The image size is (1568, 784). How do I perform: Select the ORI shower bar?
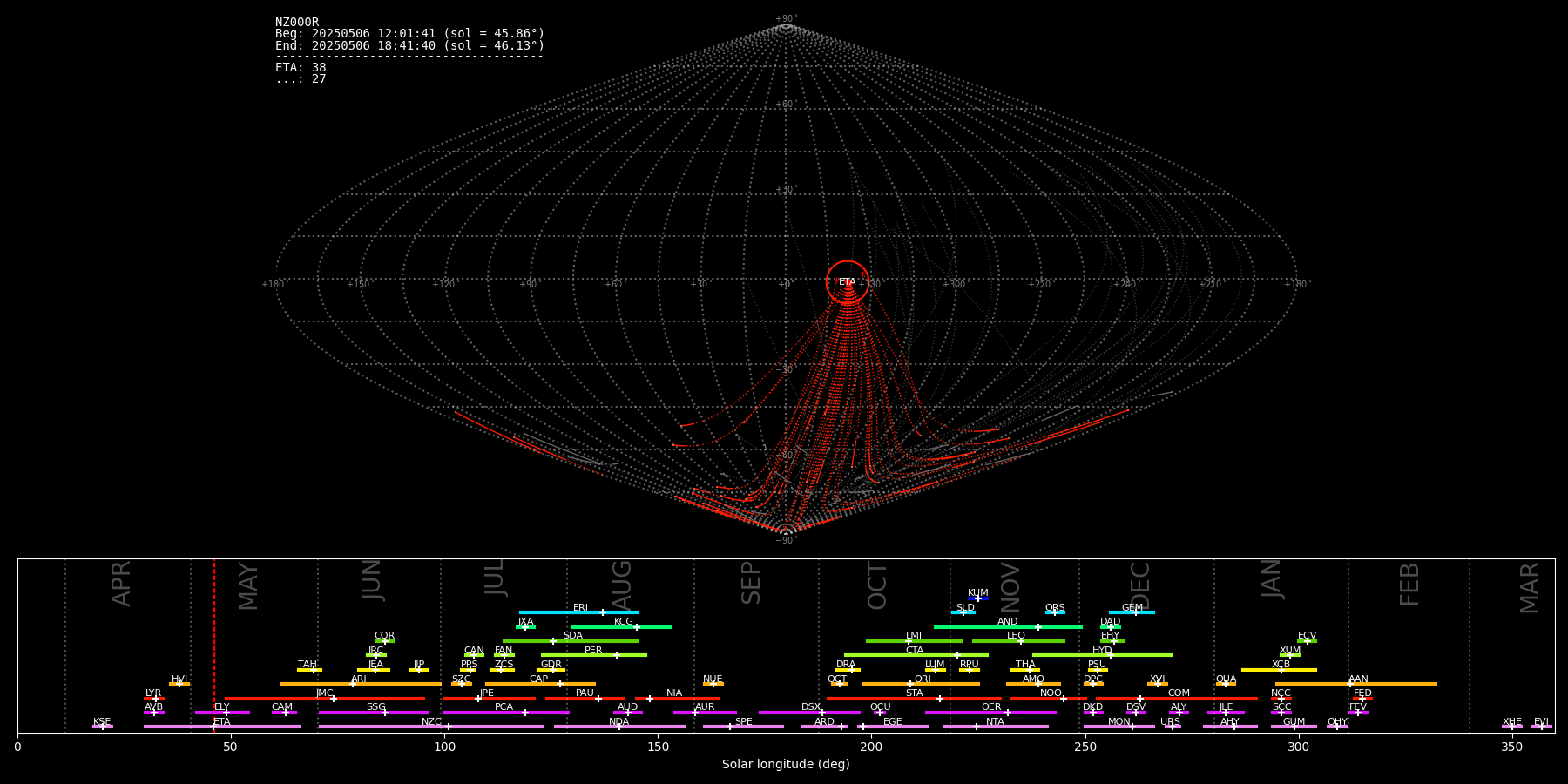[921, 684]
